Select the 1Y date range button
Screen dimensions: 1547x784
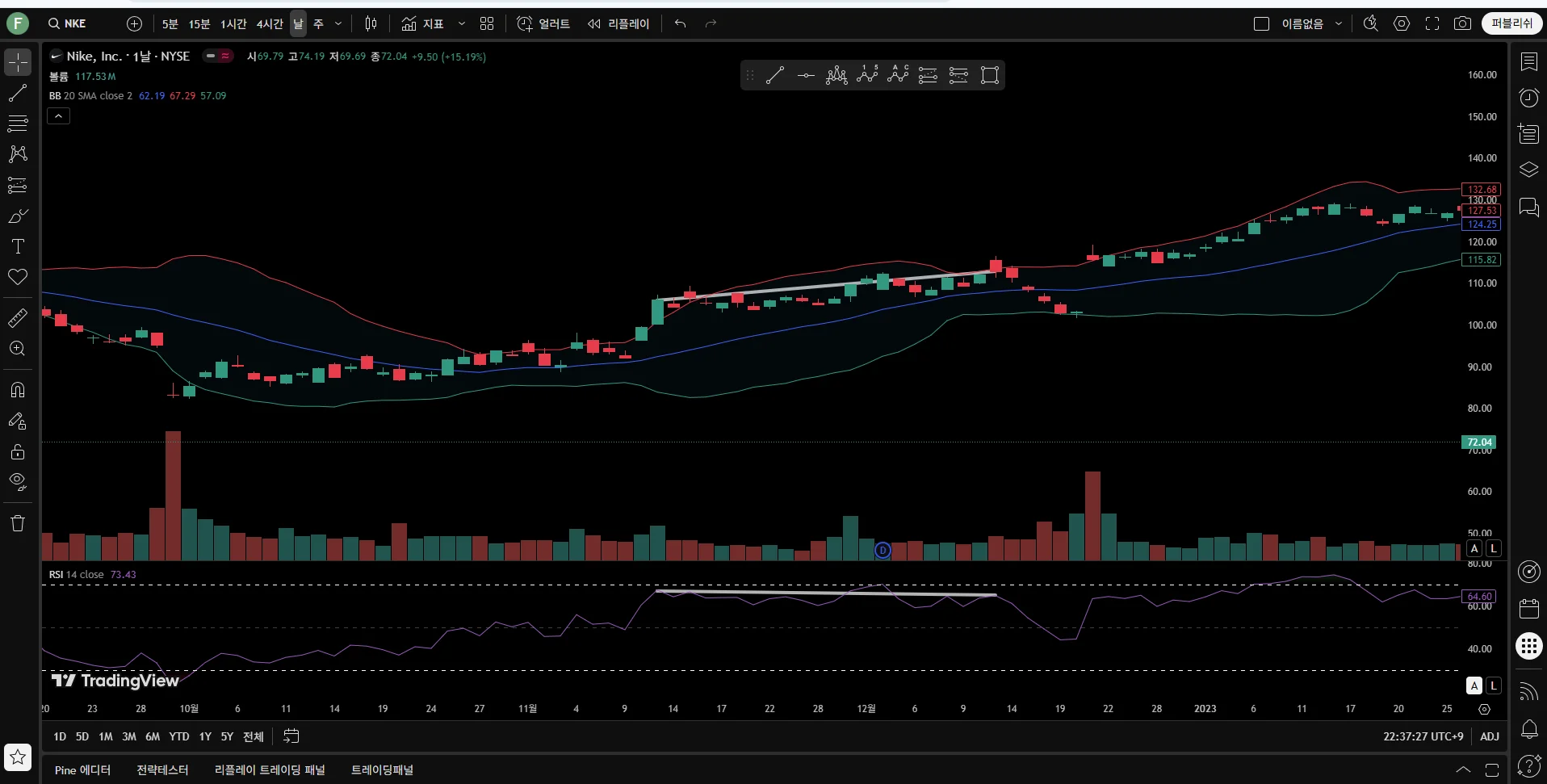point(205,736)
